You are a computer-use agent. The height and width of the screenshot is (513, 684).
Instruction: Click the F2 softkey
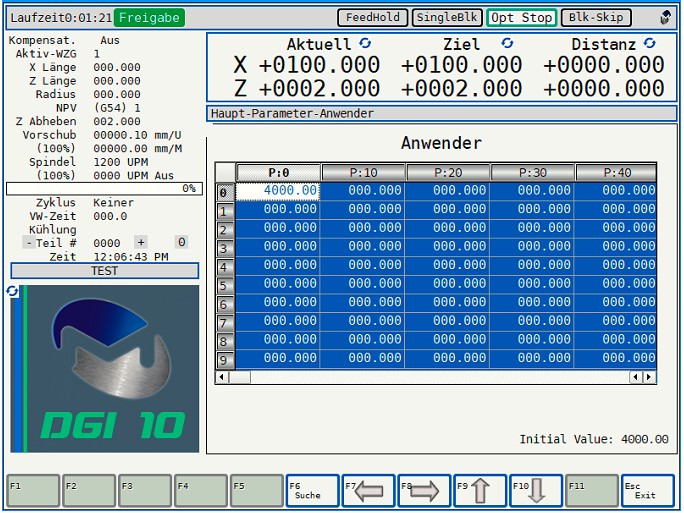tap(89, 491)
